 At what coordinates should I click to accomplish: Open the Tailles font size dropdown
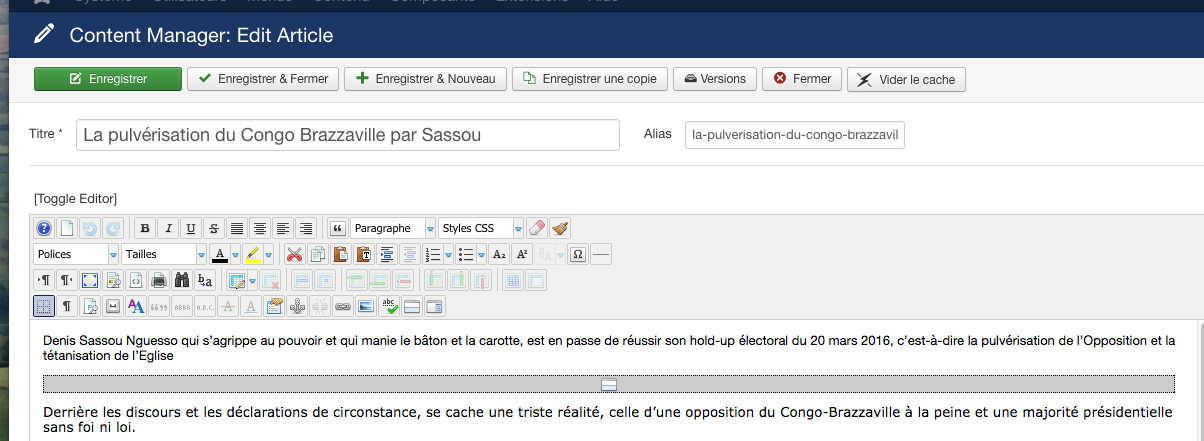(x=164, y=254)
